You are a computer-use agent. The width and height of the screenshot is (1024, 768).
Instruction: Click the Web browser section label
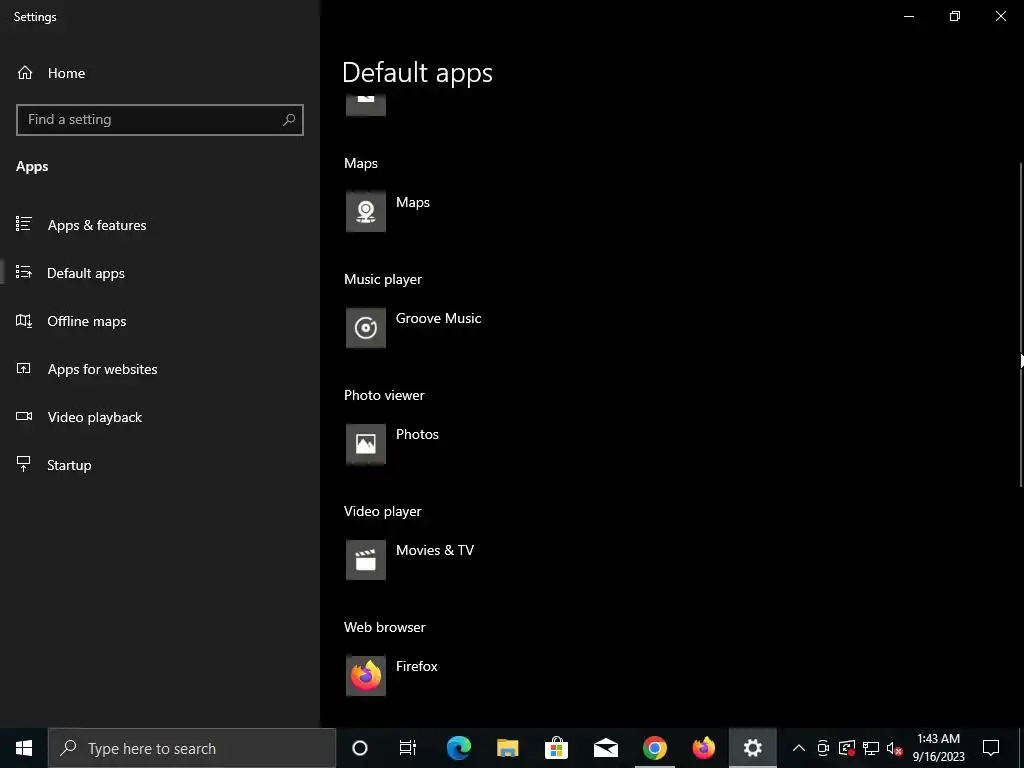(x=385, y=627)
